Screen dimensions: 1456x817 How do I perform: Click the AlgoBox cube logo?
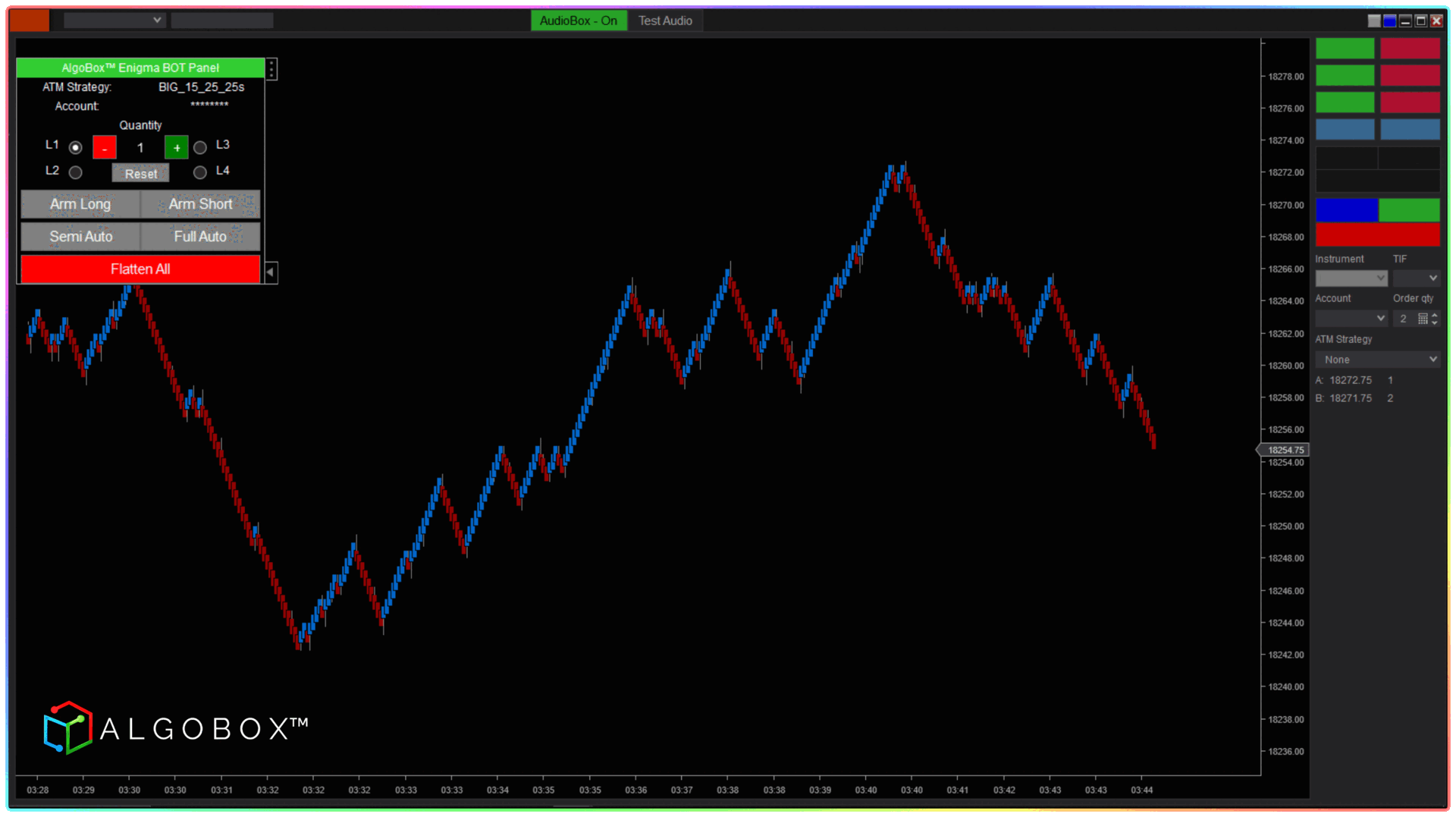pos(67,727)
